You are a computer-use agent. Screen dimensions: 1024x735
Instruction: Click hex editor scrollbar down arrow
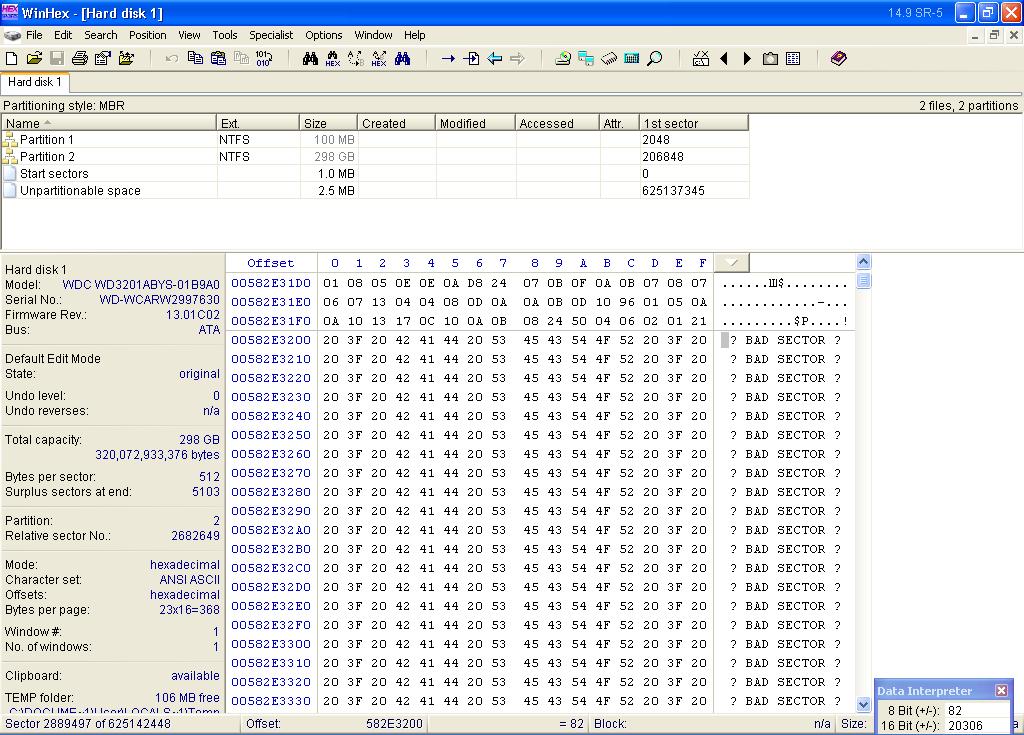click(x=863, y=704)
